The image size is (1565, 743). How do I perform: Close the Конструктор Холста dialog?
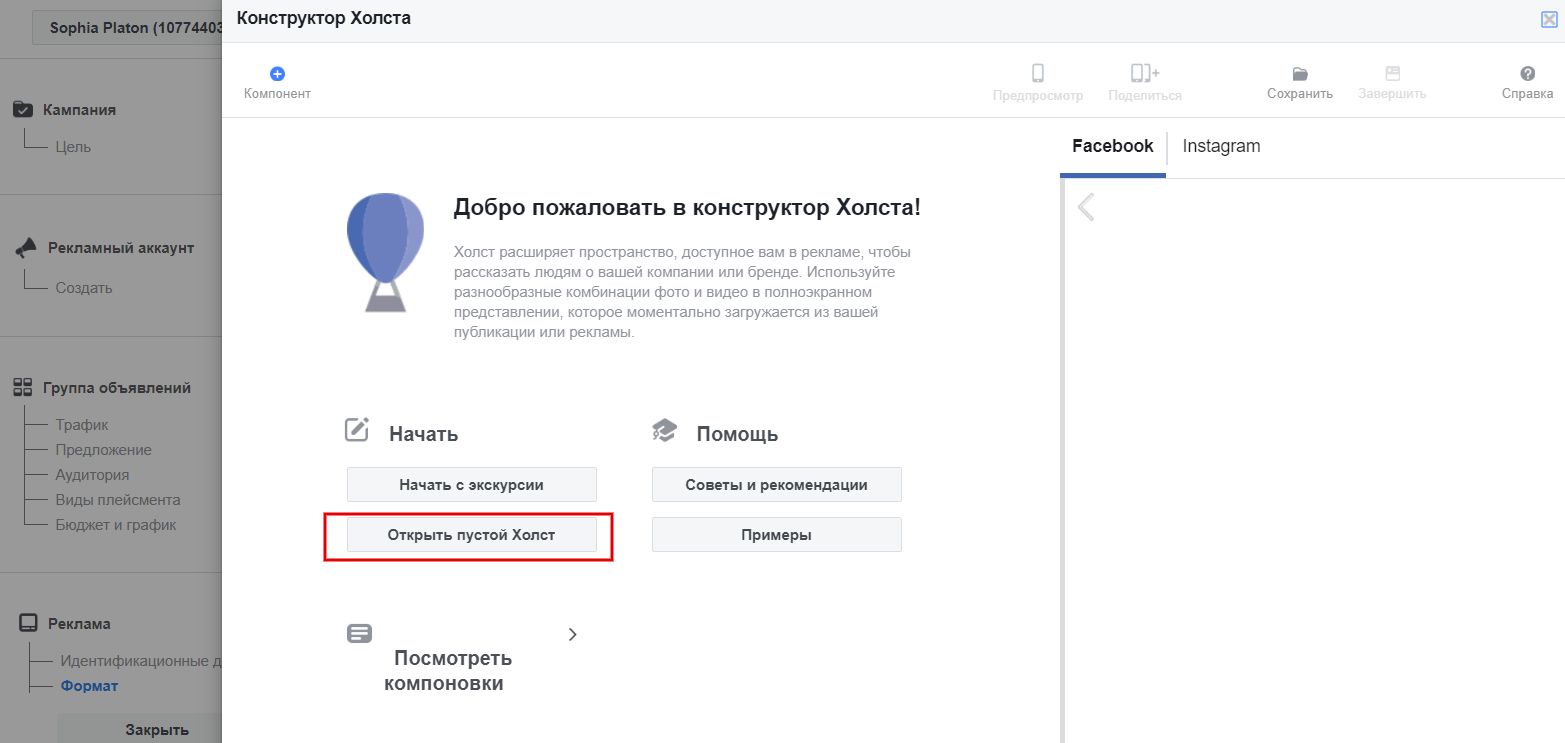(1549, 19)
